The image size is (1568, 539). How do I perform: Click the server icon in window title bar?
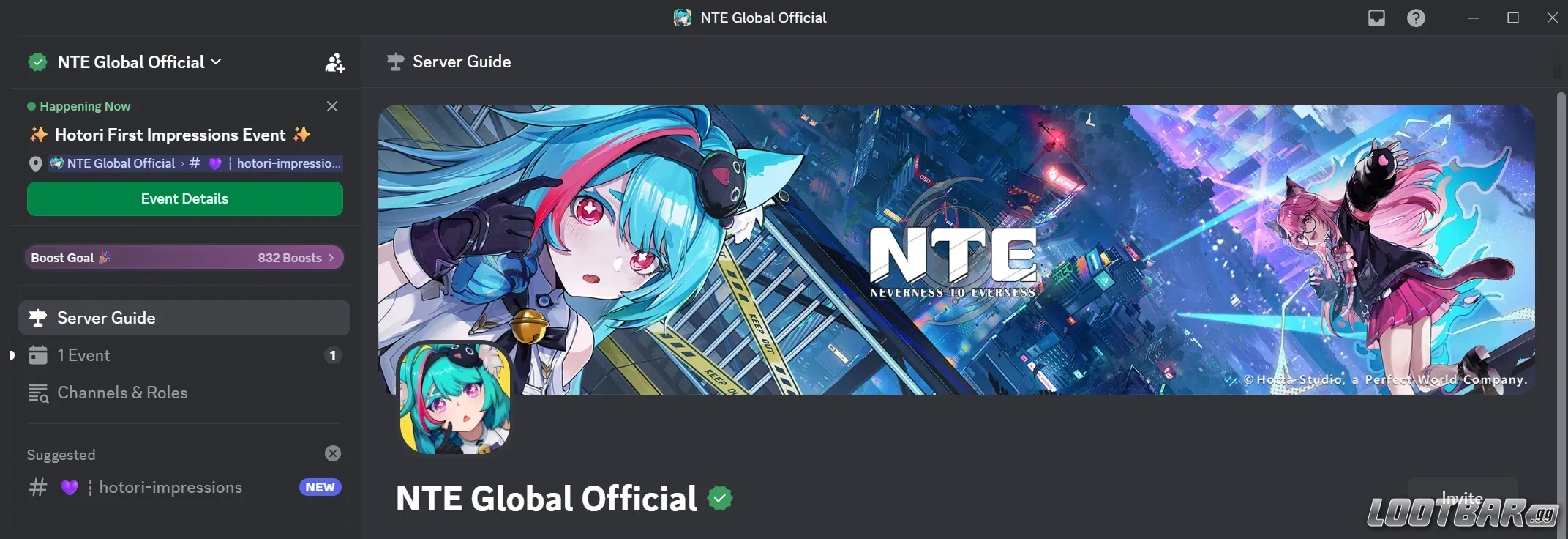click(x=683, y=18)
